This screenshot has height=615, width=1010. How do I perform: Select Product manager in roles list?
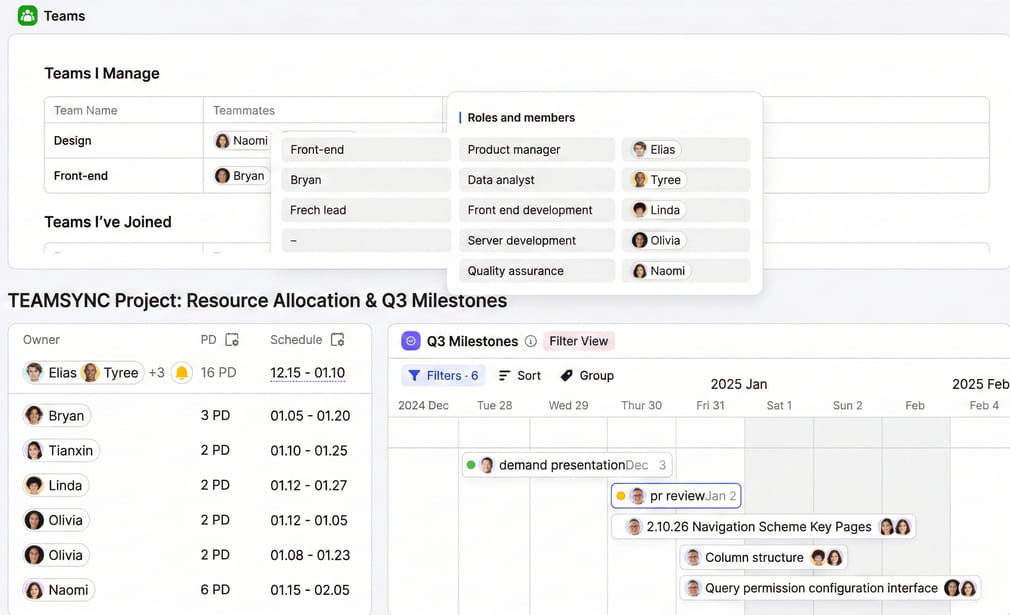[x=536, y=150]
